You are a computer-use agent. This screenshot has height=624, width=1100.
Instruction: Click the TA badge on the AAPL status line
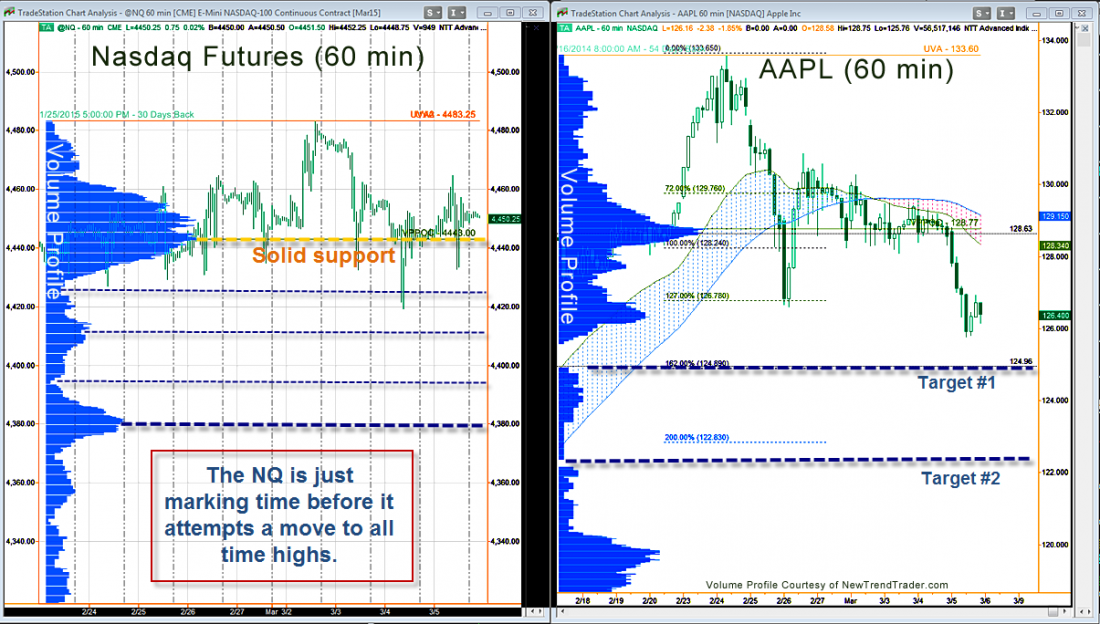[565, 29]
